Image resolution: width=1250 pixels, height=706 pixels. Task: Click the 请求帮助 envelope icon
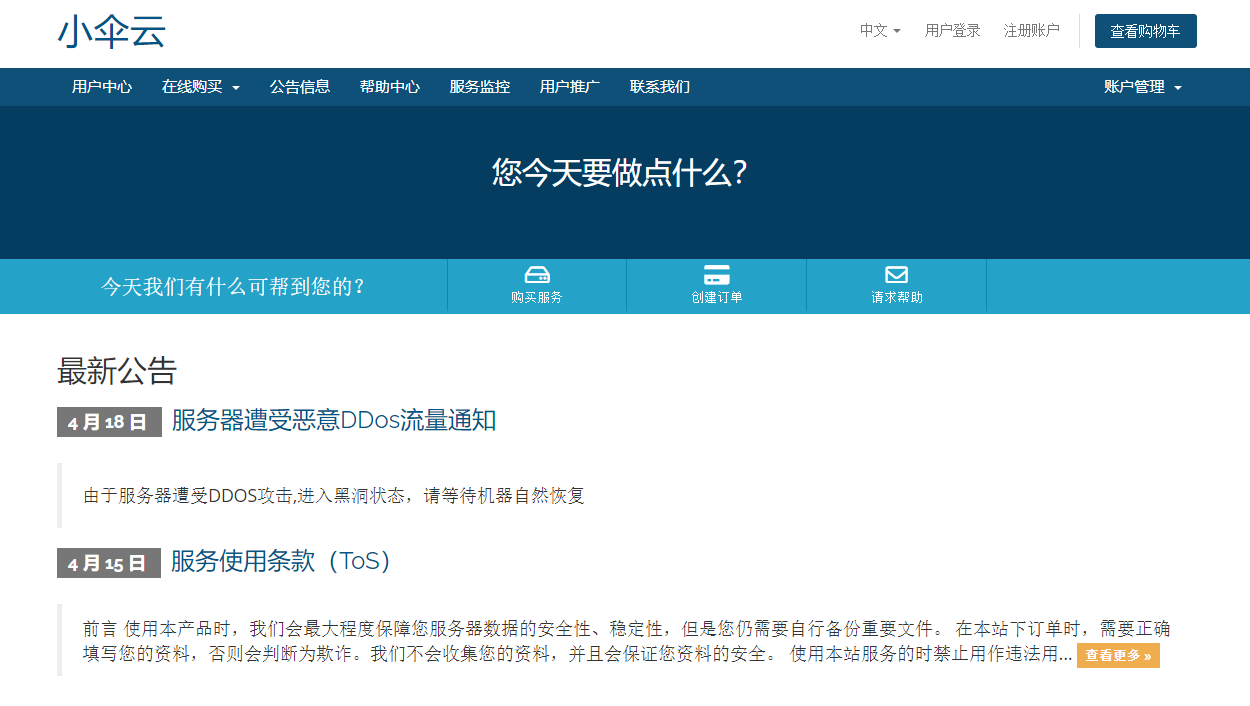[896, 275]
